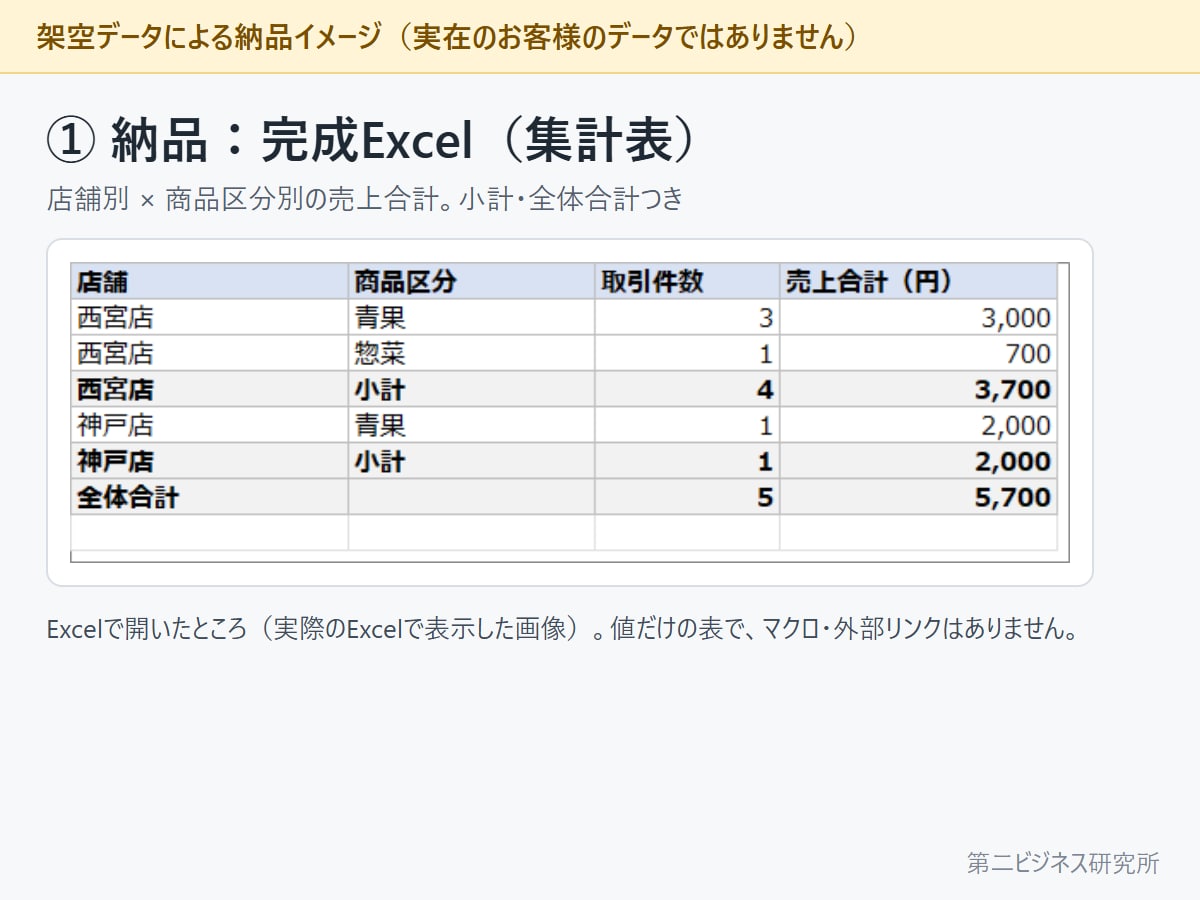
Task: Select the sales value '700' cell
Action: coord(918,353)
